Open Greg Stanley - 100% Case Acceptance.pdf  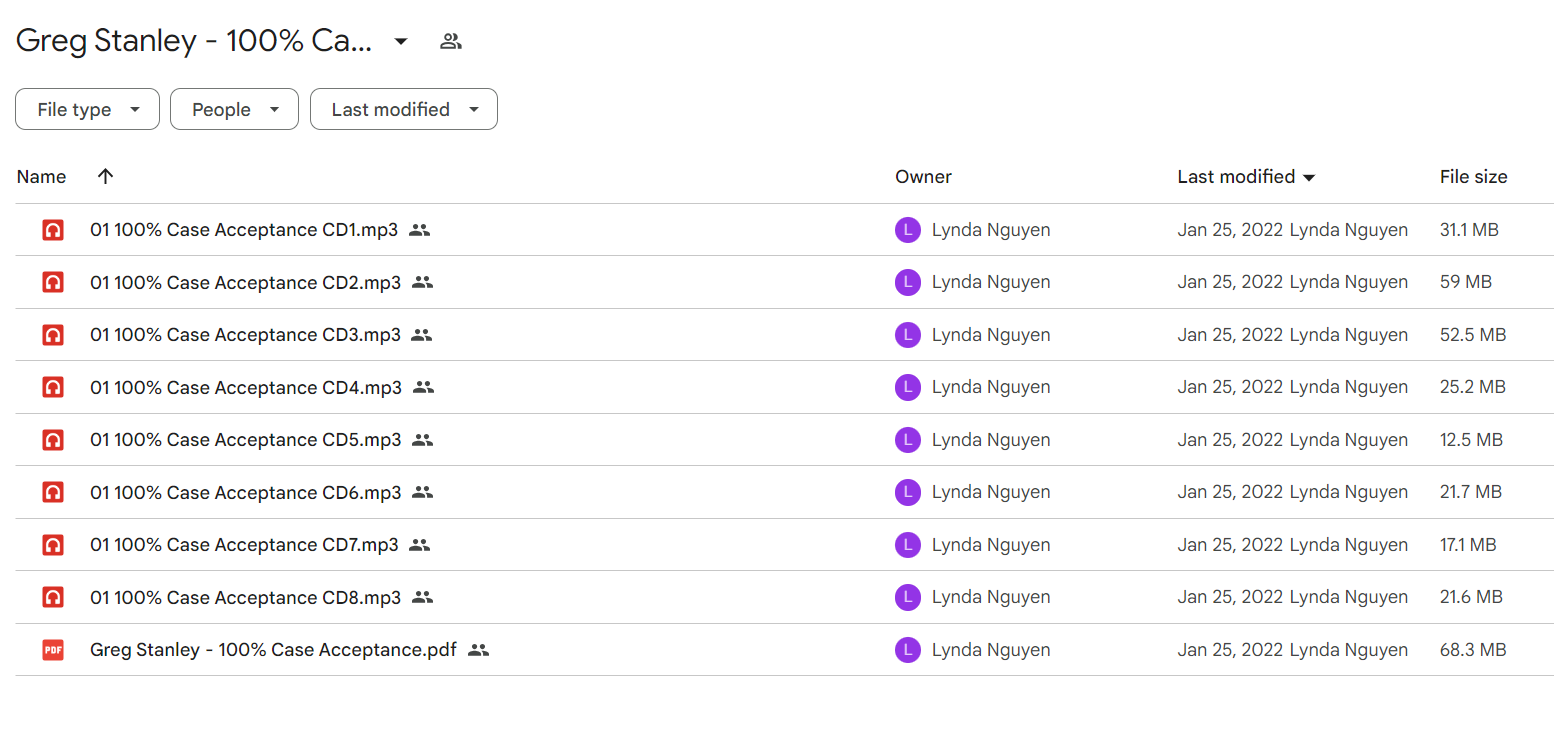(273, 650)
